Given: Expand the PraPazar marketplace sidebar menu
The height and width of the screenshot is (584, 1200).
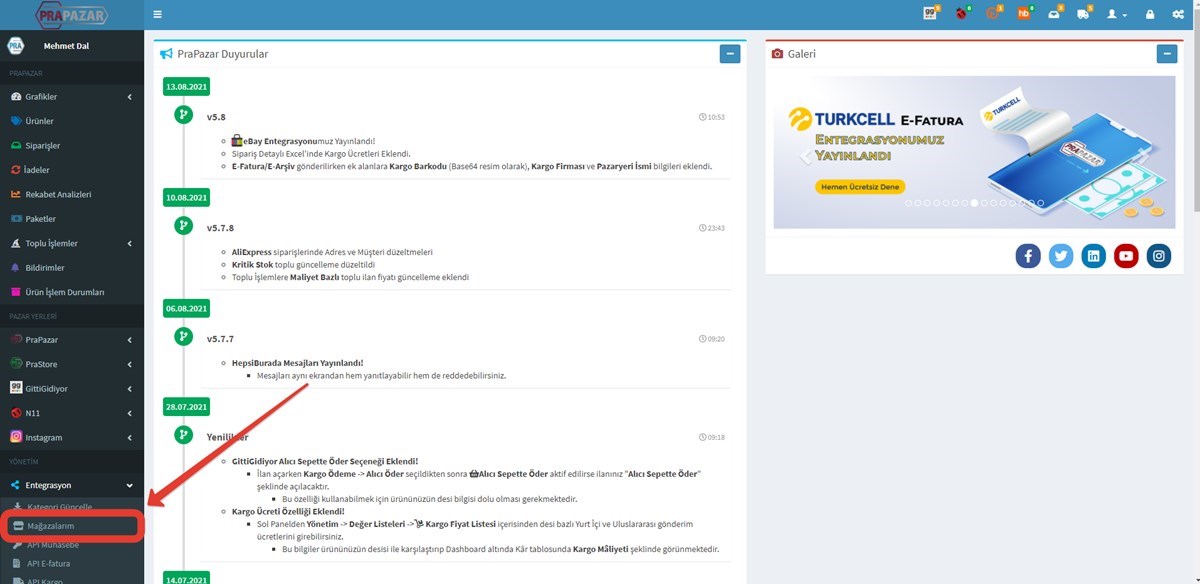Looking at the screenshot, I should (72, 340).
